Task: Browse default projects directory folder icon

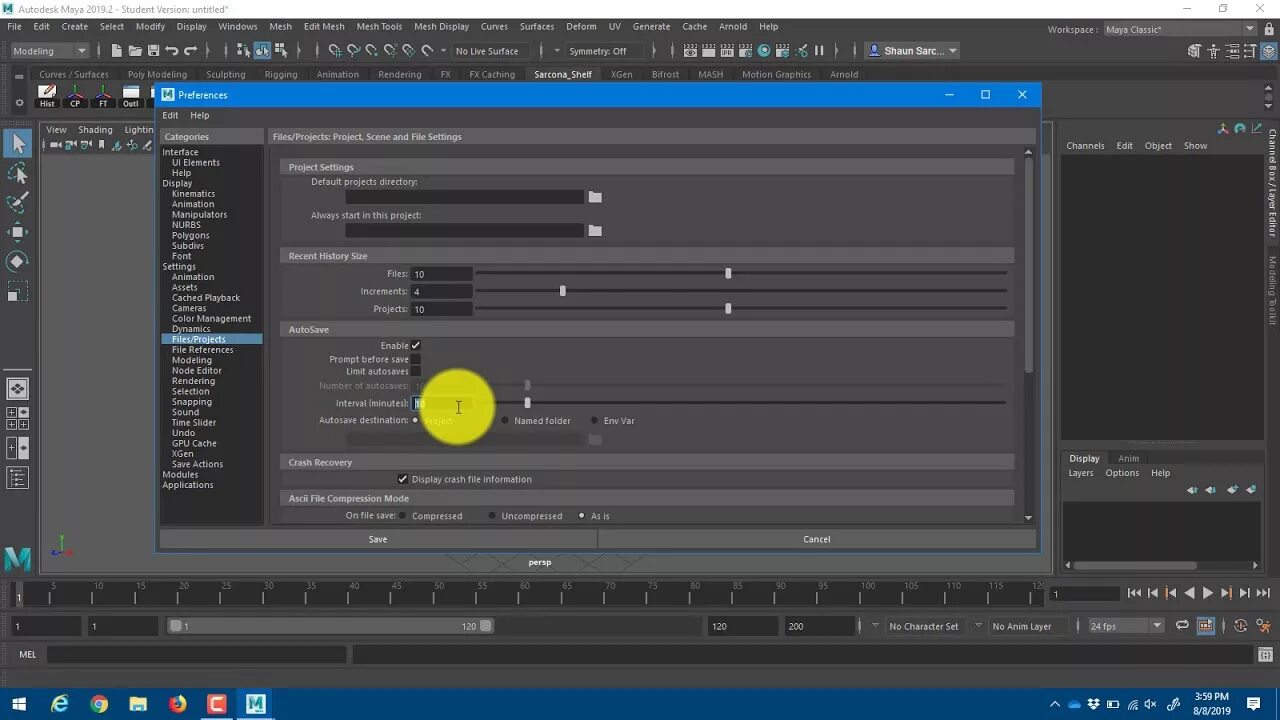Action: tap(595, 197)
